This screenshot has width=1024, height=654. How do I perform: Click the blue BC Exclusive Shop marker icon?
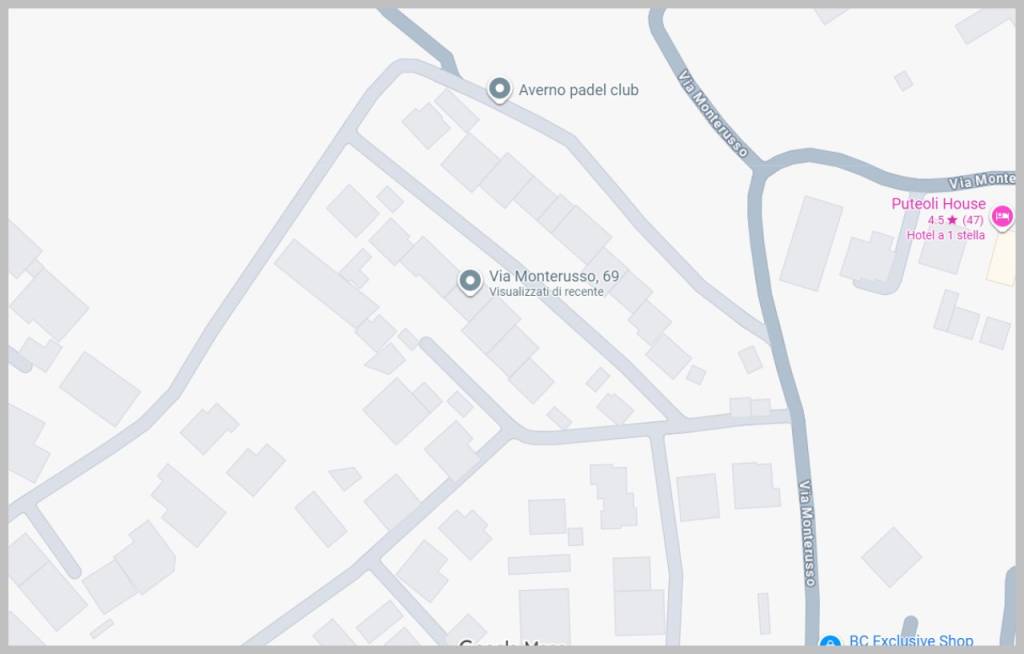[829, 642]
